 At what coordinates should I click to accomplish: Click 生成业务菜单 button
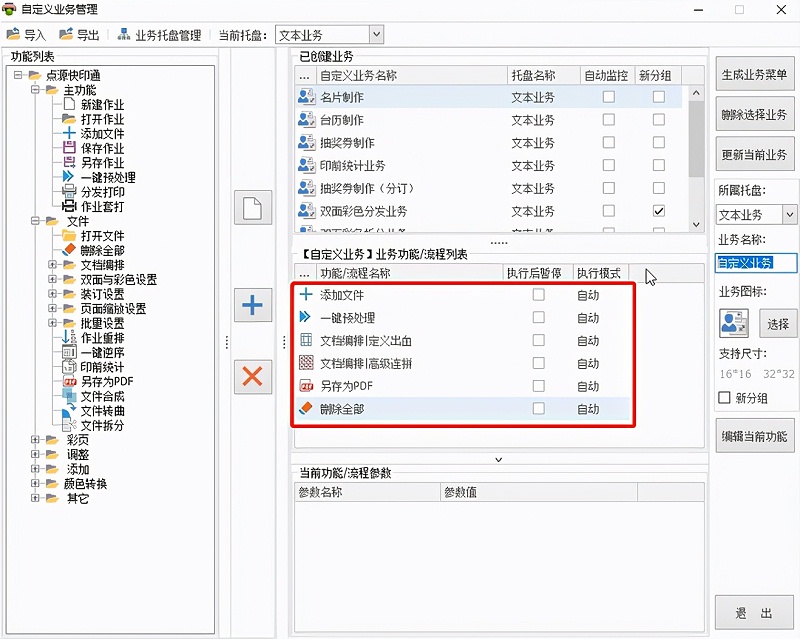[755, 75]
